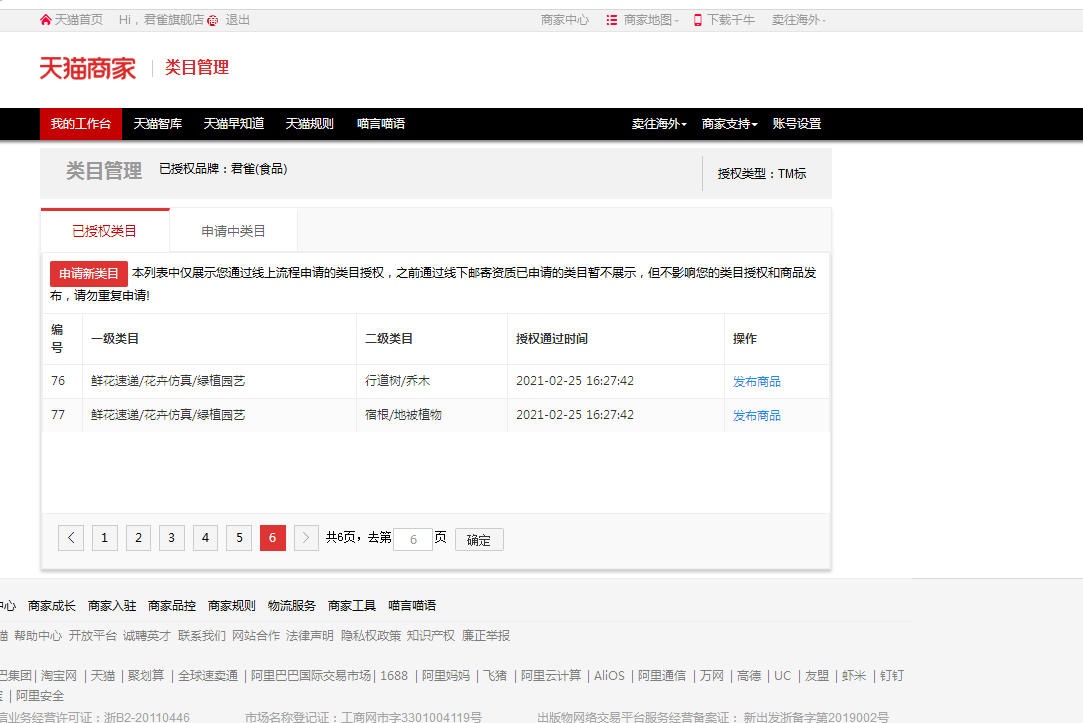Go to page 5
Screen dimensions: 1083x723
pyautogui.click(x=239, y=538)
